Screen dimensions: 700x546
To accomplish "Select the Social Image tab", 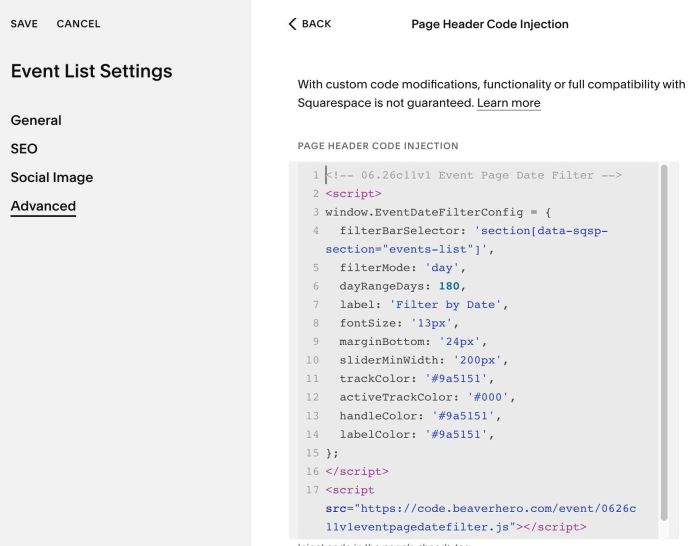I will tap(52, 178).
